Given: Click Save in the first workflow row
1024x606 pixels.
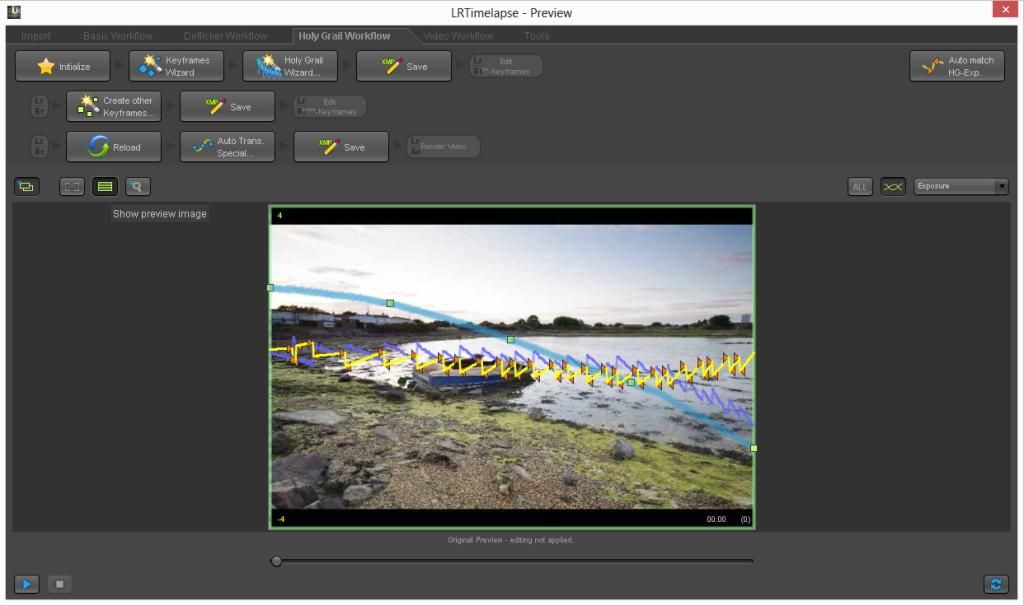Looking at the screenshot, I should (x=404, y=66).
